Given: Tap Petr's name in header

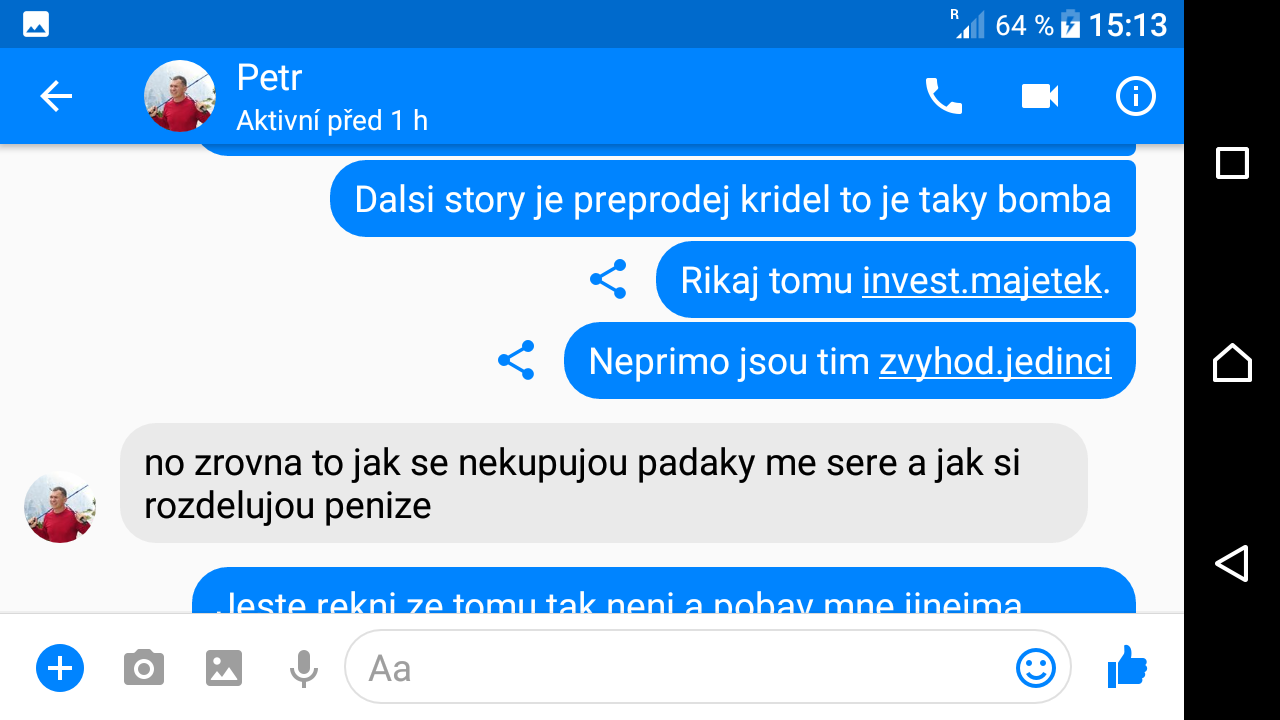Looking at the screenshot, I should pyautogui.click(x=270, y=77).
